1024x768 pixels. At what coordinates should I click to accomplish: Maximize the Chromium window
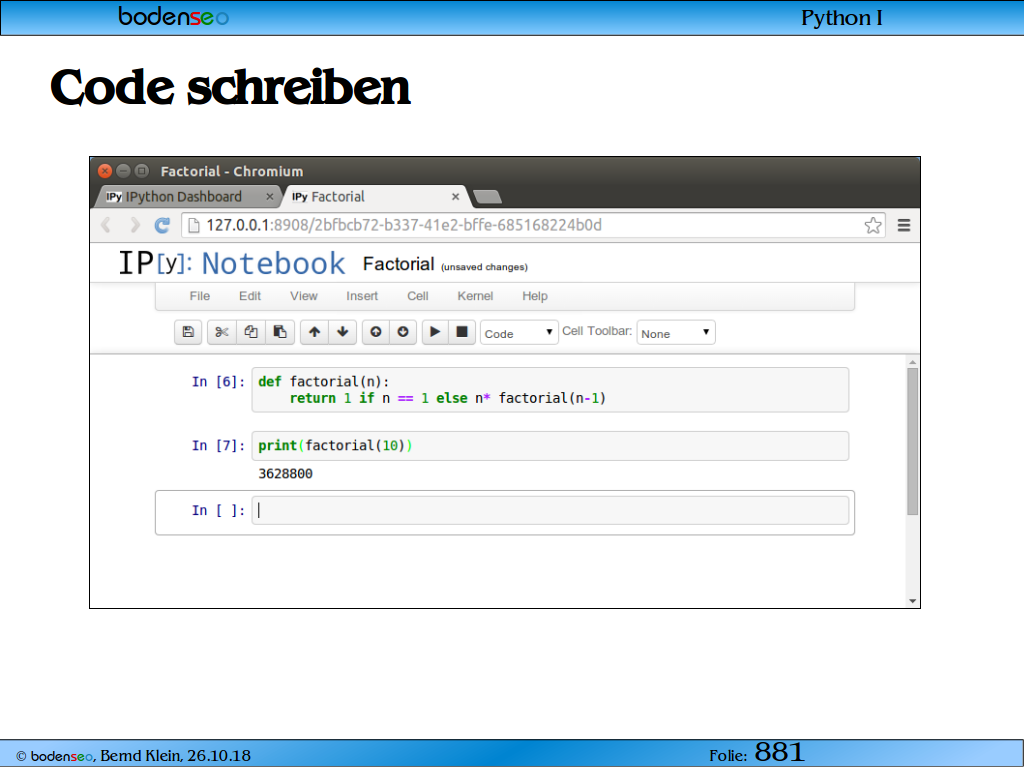coord(141,171)
